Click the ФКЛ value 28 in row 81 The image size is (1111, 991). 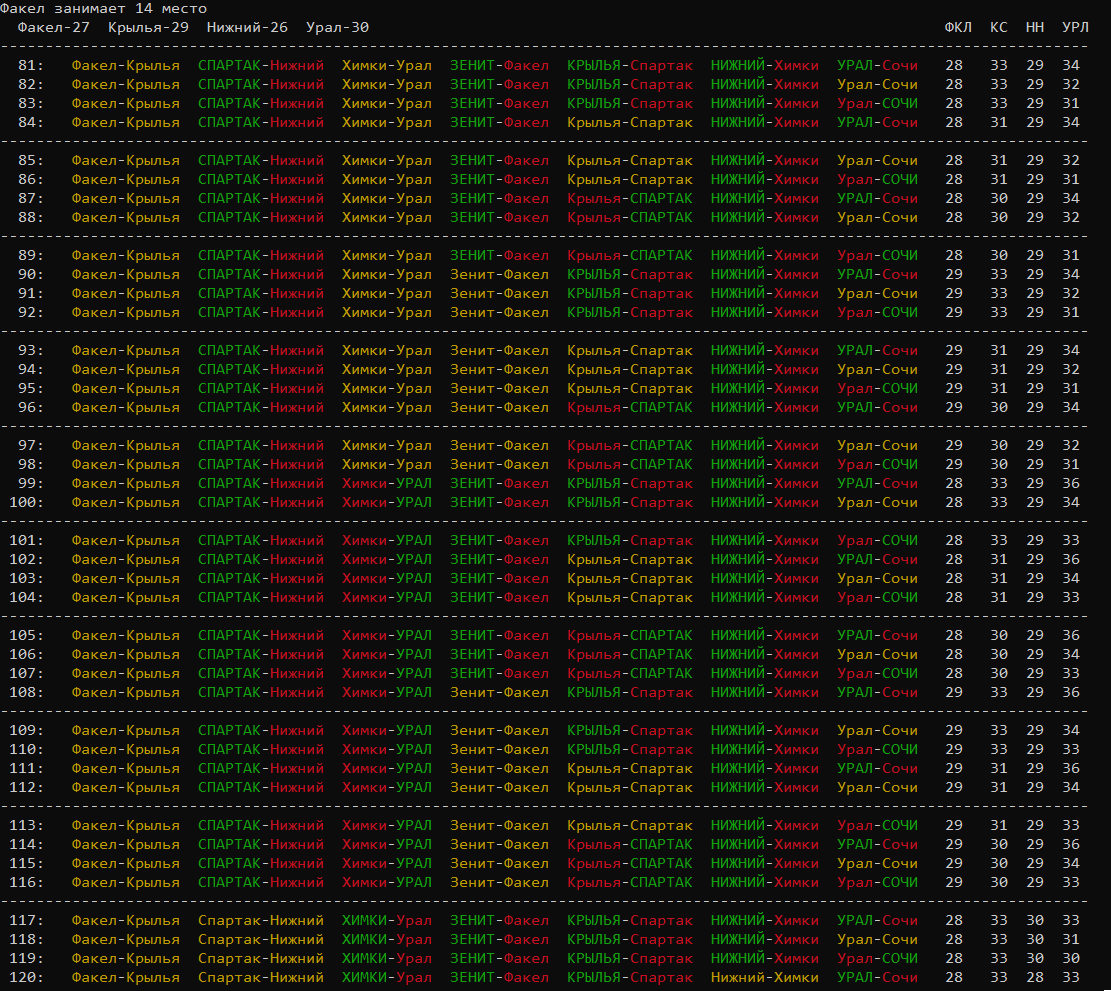[954, 66]
